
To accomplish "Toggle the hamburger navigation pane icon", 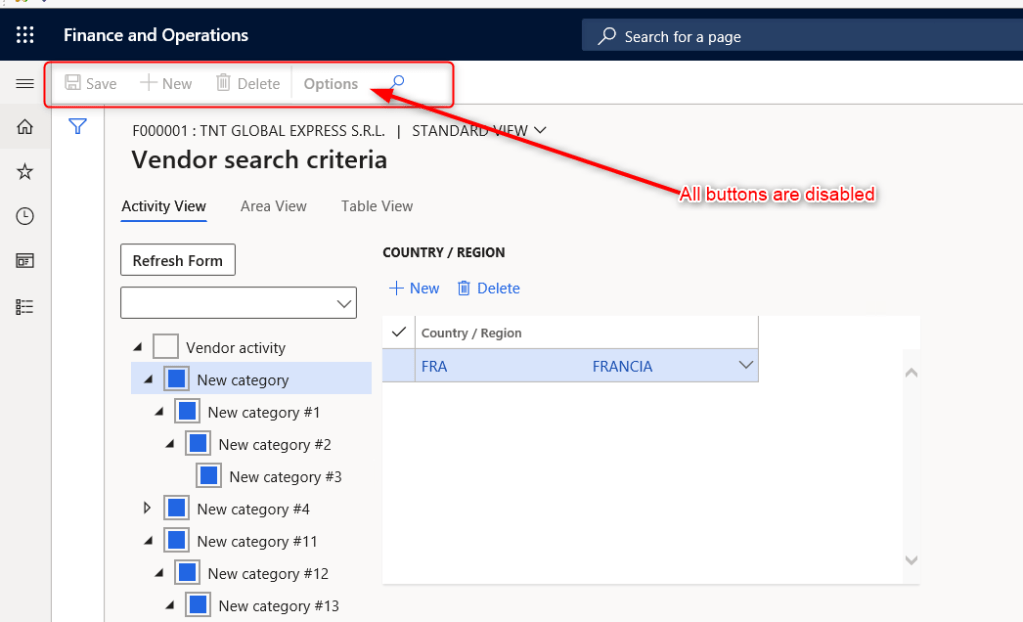I will point(25,84).
